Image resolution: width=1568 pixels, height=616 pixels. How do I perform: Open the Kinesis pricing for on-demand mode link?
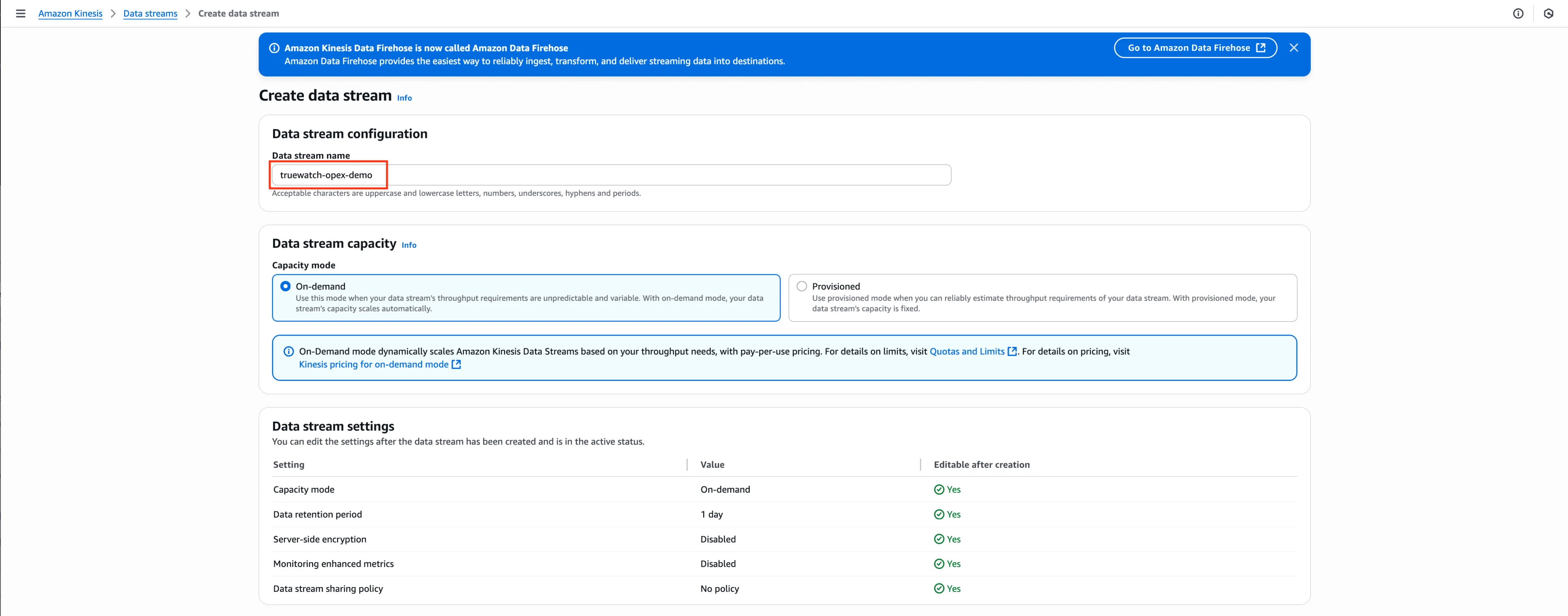click(x=373, y=364)
